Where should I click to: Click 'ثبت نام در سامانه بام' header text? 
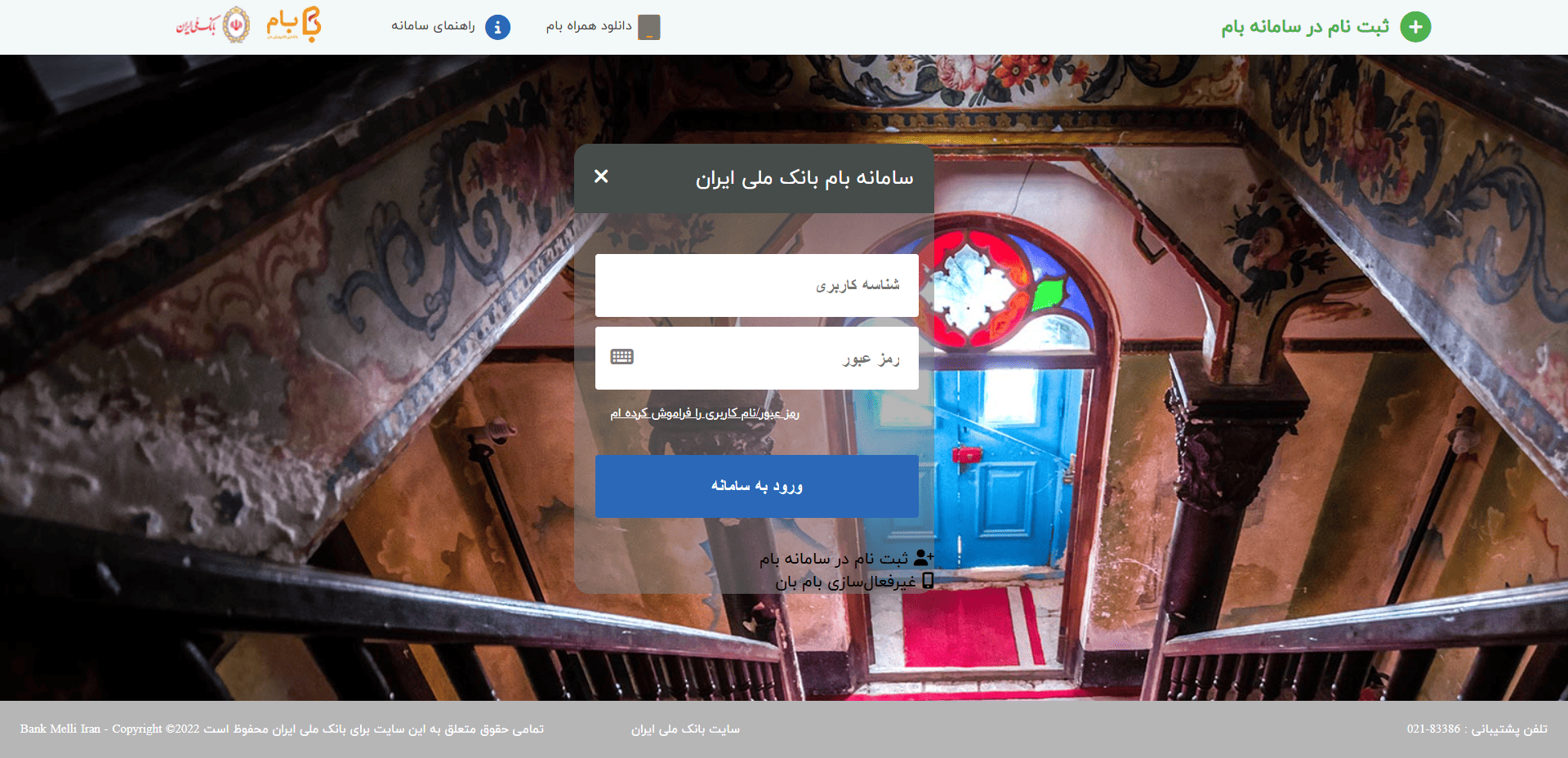1304,27
